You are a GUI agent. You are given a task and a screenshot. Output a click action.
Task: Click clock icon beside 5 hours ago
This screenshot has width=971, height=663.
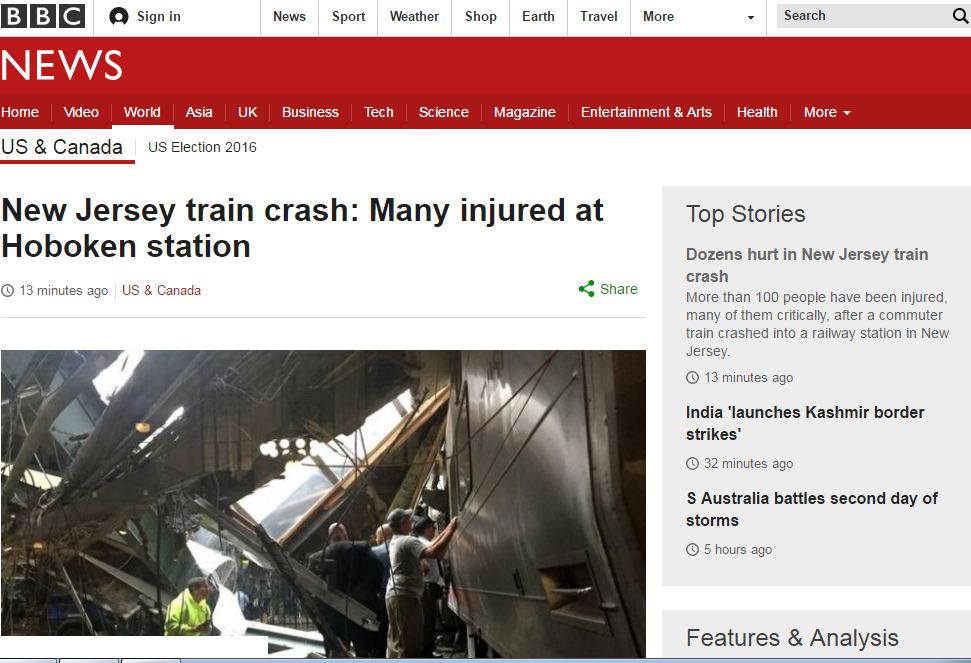[x=692, y=550]
